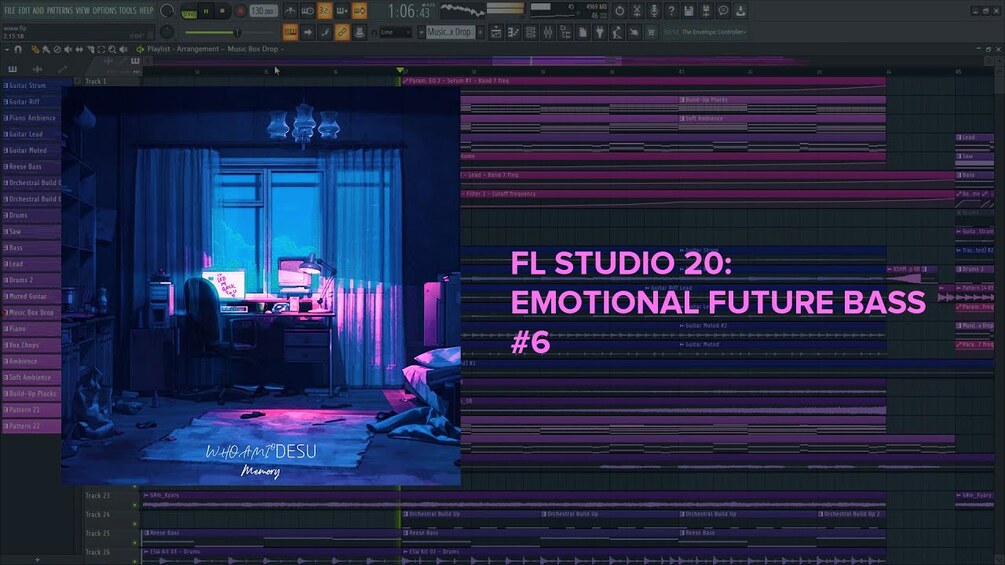The height and width of the screenshot is (565, 1005).
Task: Open the HELP menu
Action: click(x=146, y=10)
